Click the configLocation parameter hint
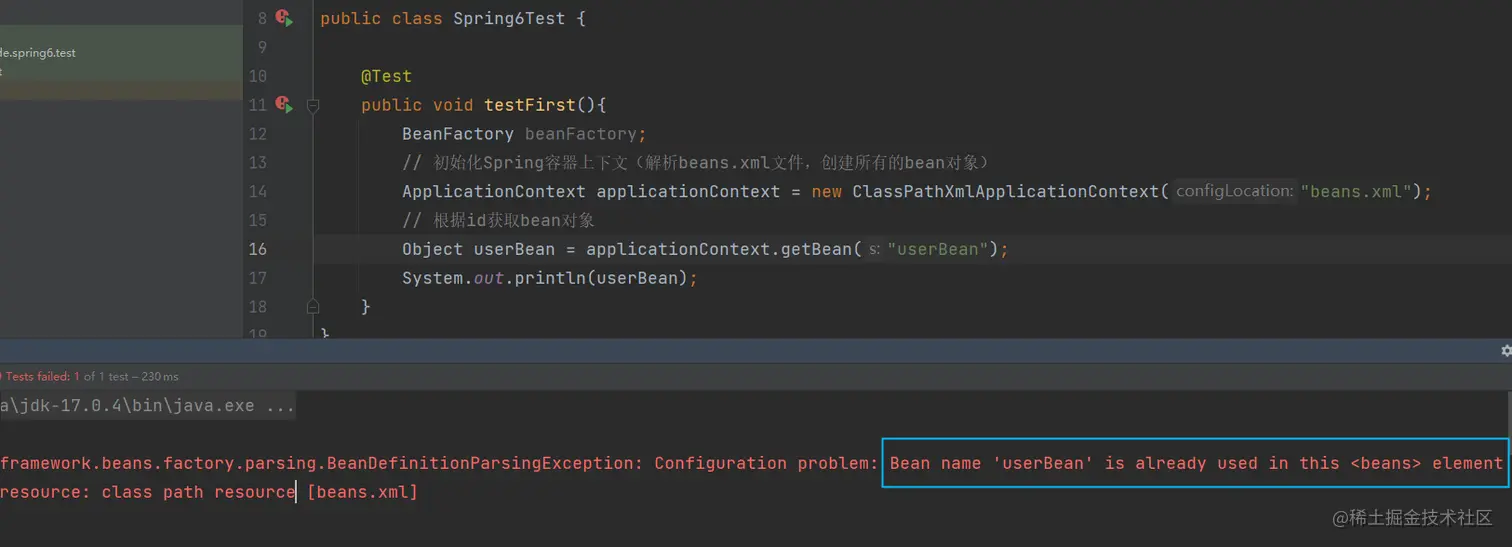The image size is (1512, 547). tap(1234, 191)
